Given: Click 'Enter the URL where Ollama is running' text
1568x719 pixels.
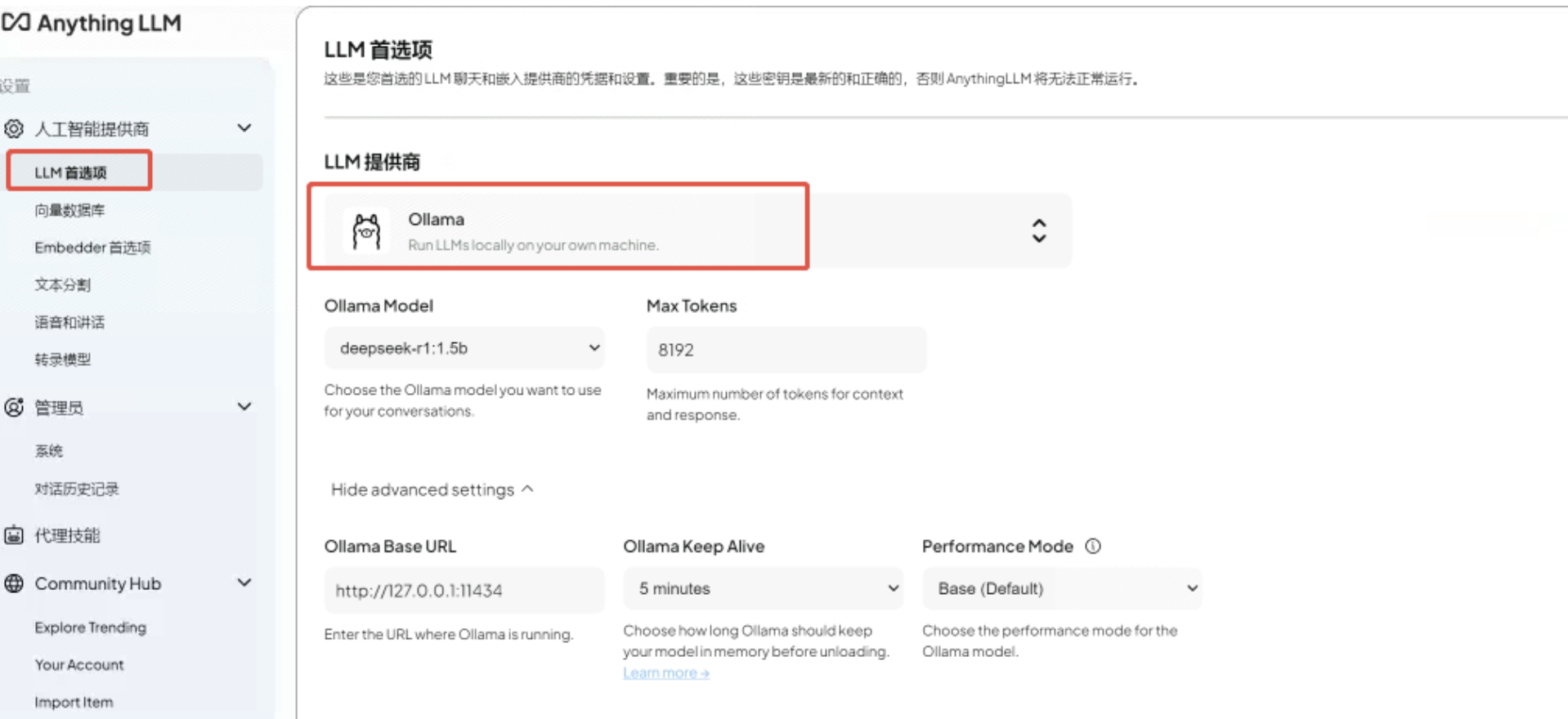Looking at the screenshot, I should point(448,634).
